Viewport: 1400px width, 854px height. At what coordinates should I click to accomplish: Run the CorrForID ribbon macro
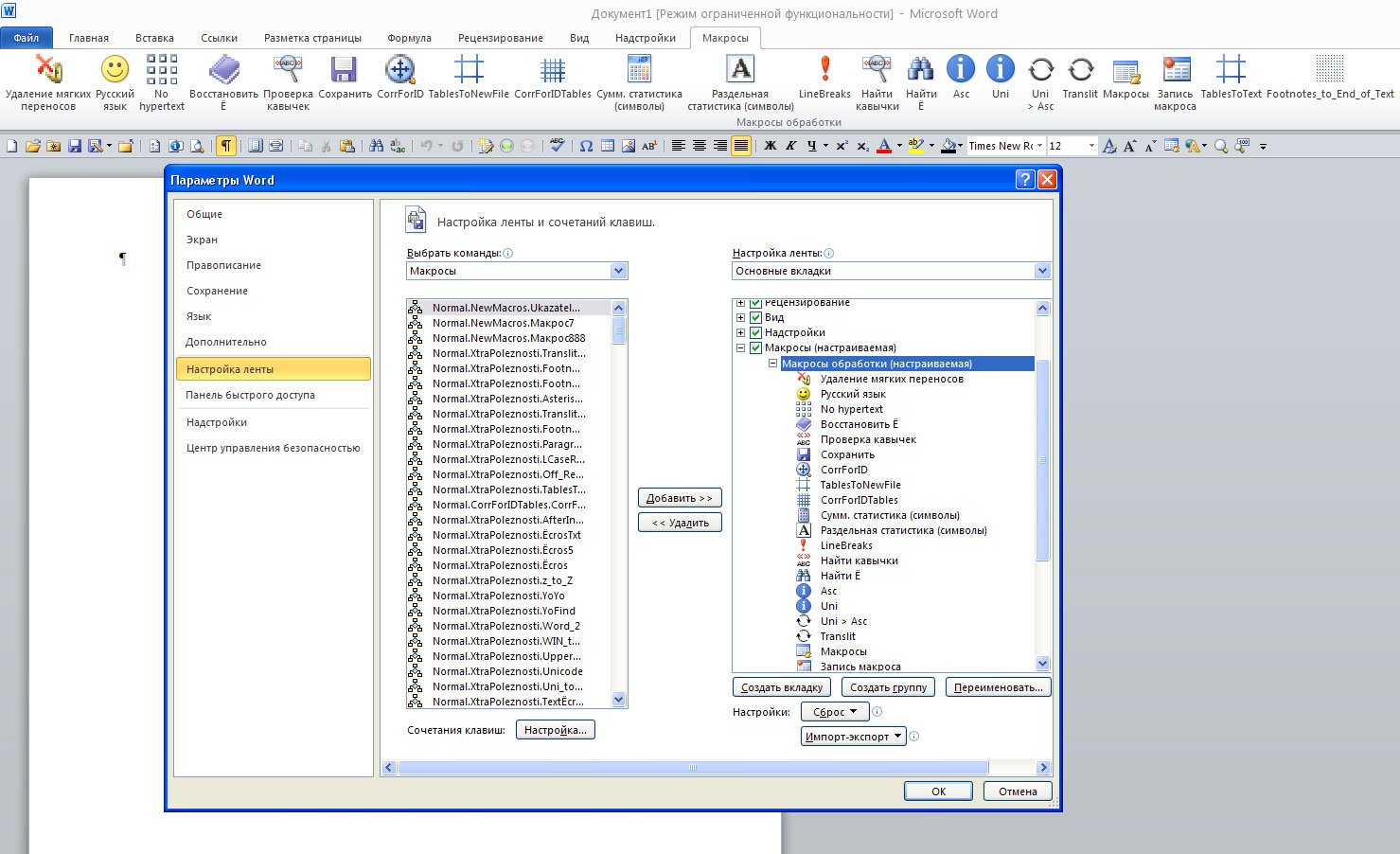pyautogui.click(x=400, y=77)
